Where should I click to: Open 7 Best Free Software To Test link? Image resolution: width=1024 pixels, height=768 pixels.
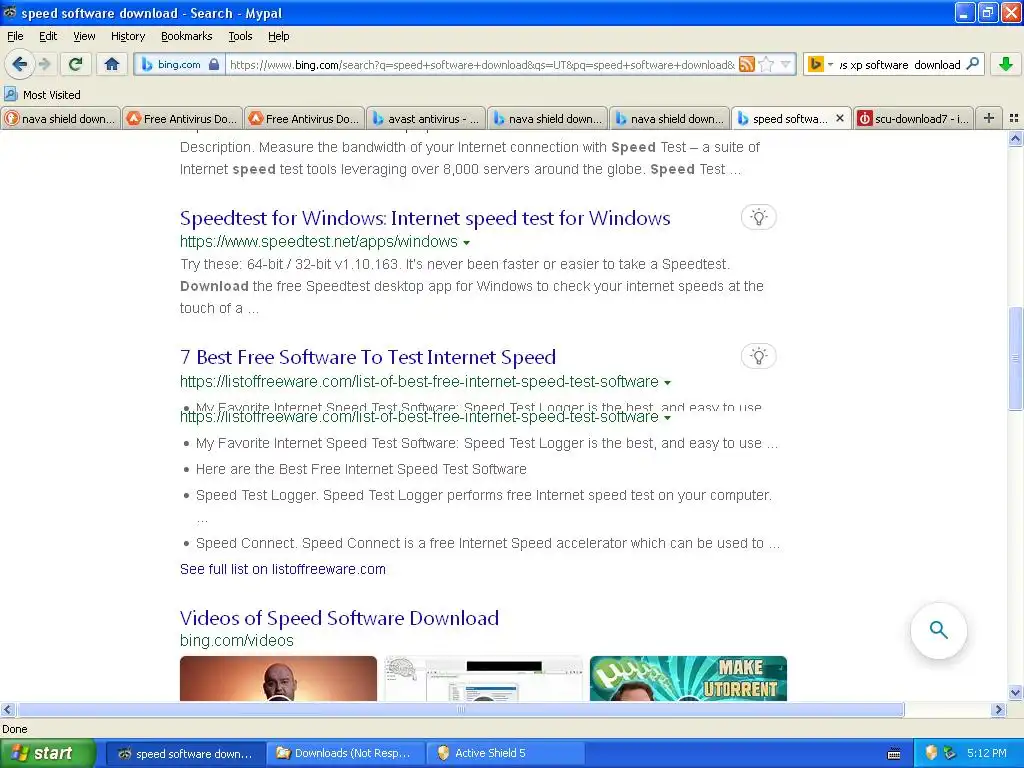[x=368, y=357]
